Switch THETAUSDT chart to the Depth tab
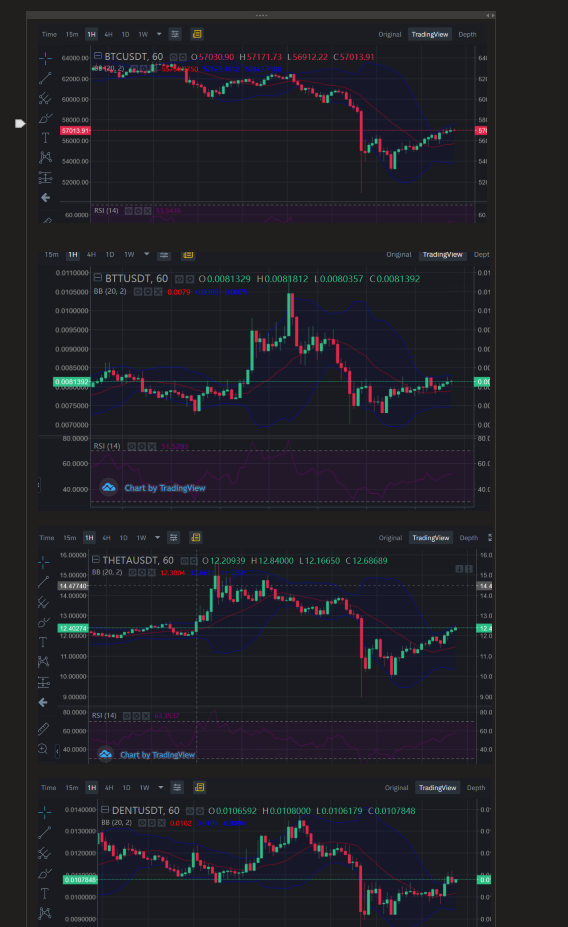 [x=469, y=538]
